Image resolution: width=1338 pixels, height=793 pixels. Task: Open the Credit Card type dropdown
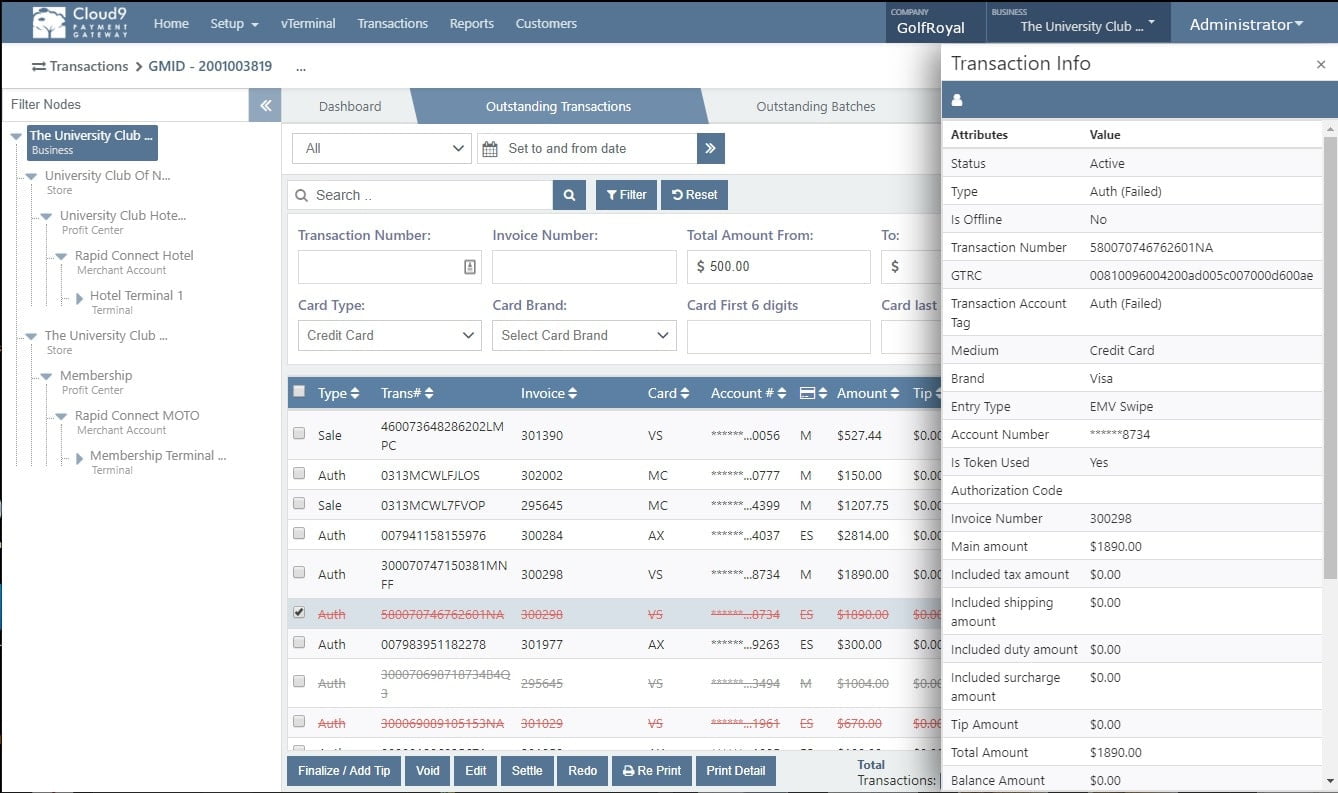click(388, 335)
